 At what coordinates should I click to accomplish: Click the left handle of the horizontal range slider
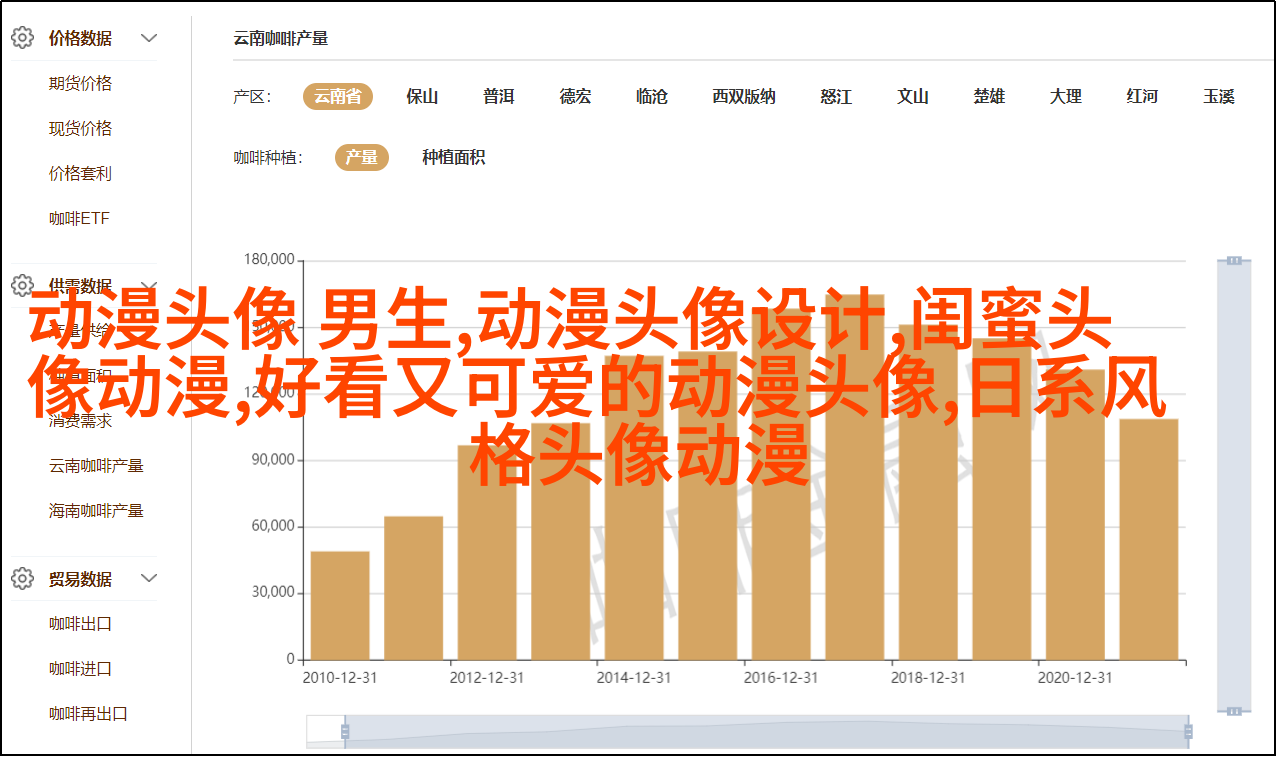click(345, 732)
